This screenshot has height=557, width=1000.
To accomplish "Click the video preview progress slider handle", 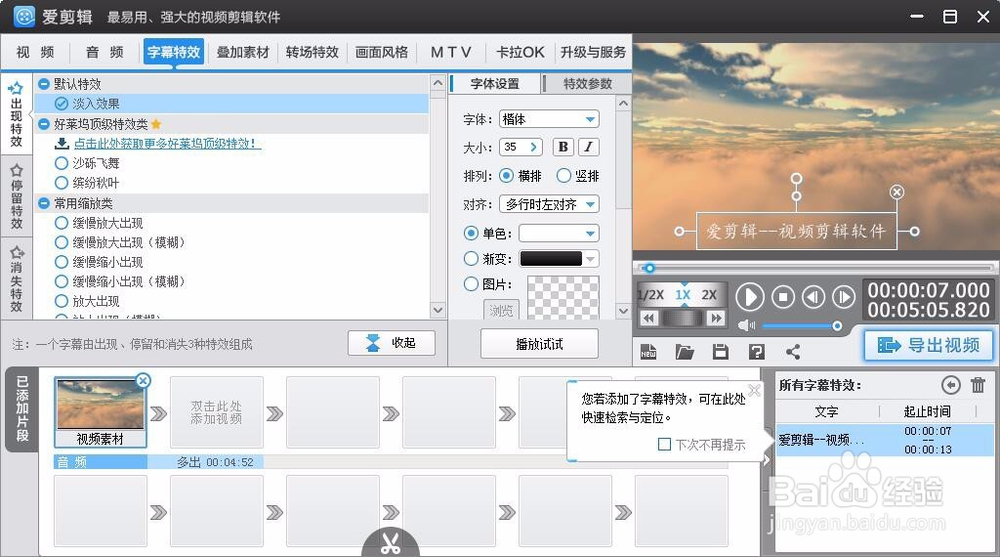I will pyautogui.click(x=649, y=268).
